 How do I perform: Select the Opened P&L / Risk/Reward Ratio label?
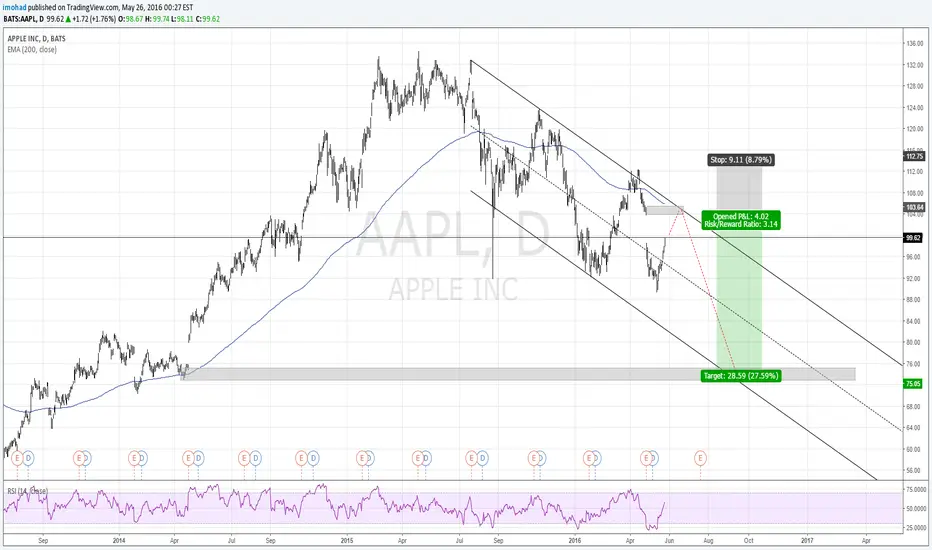(x=741, y=220)
